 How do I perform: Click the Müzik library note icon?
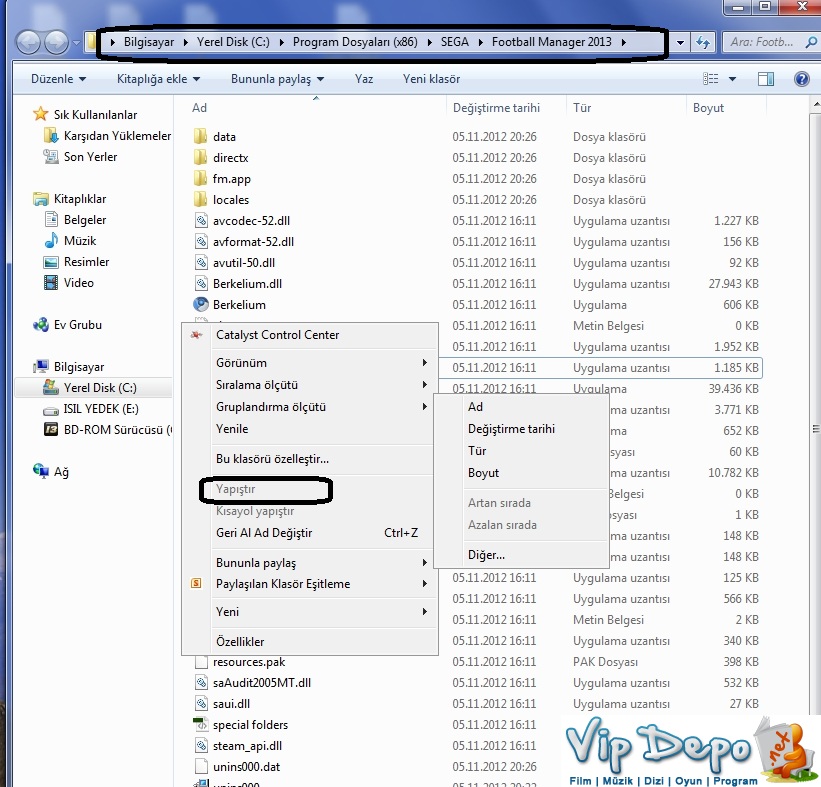pyautogui.click(x=51, y=240)
